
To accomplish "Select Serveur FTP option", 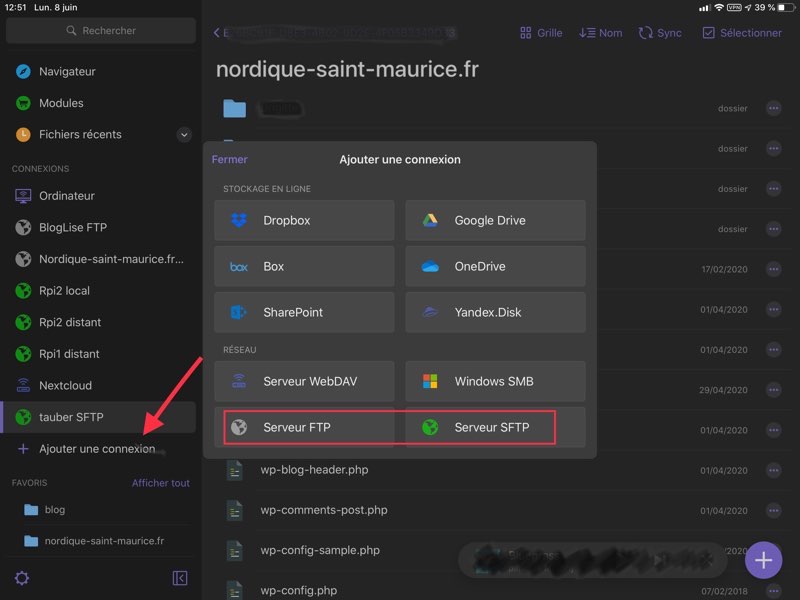I will (x=304, y=427).
